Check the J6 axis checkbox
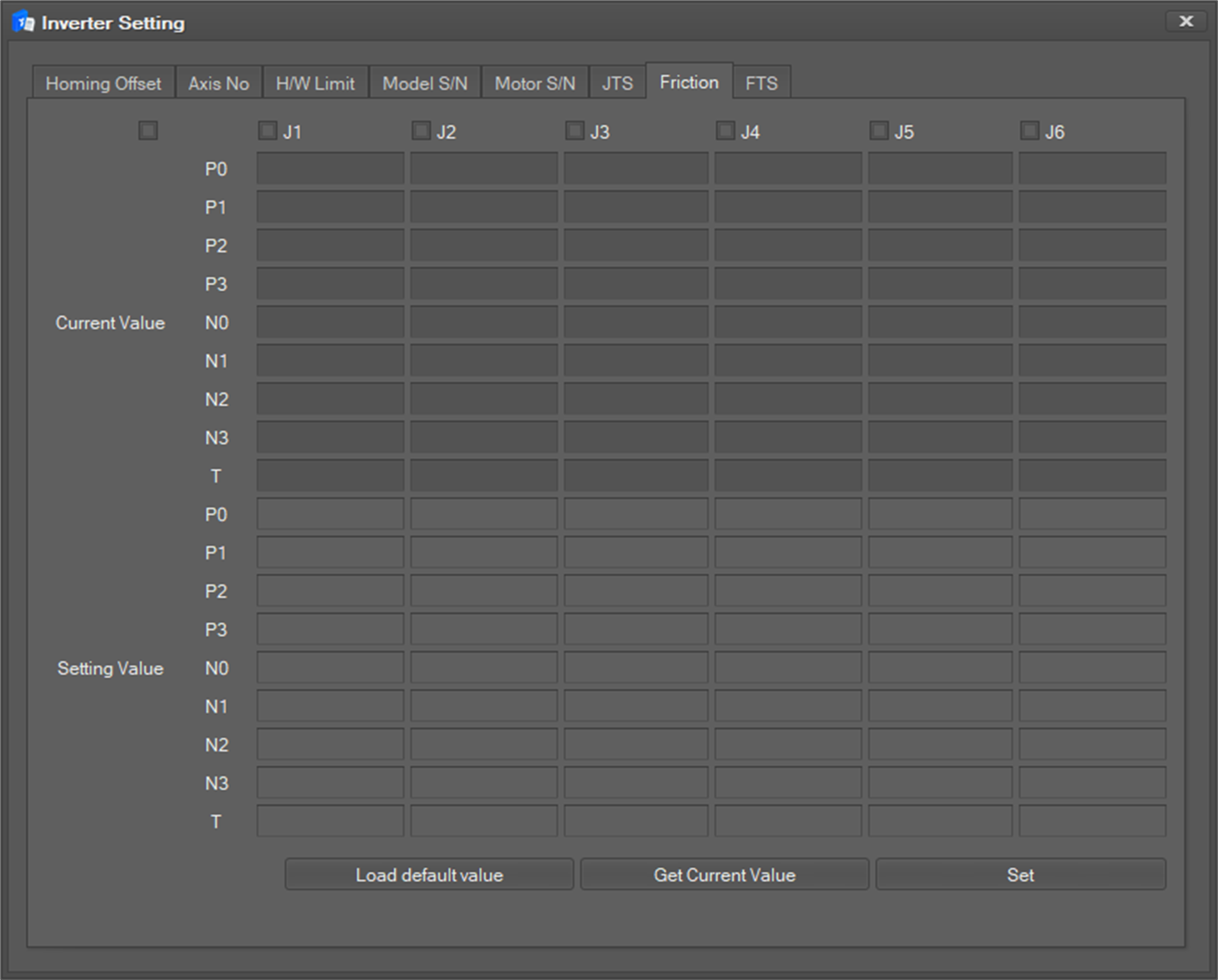Image resolution: width=1218 pixels, height=980 pixels. point(1029,131)
